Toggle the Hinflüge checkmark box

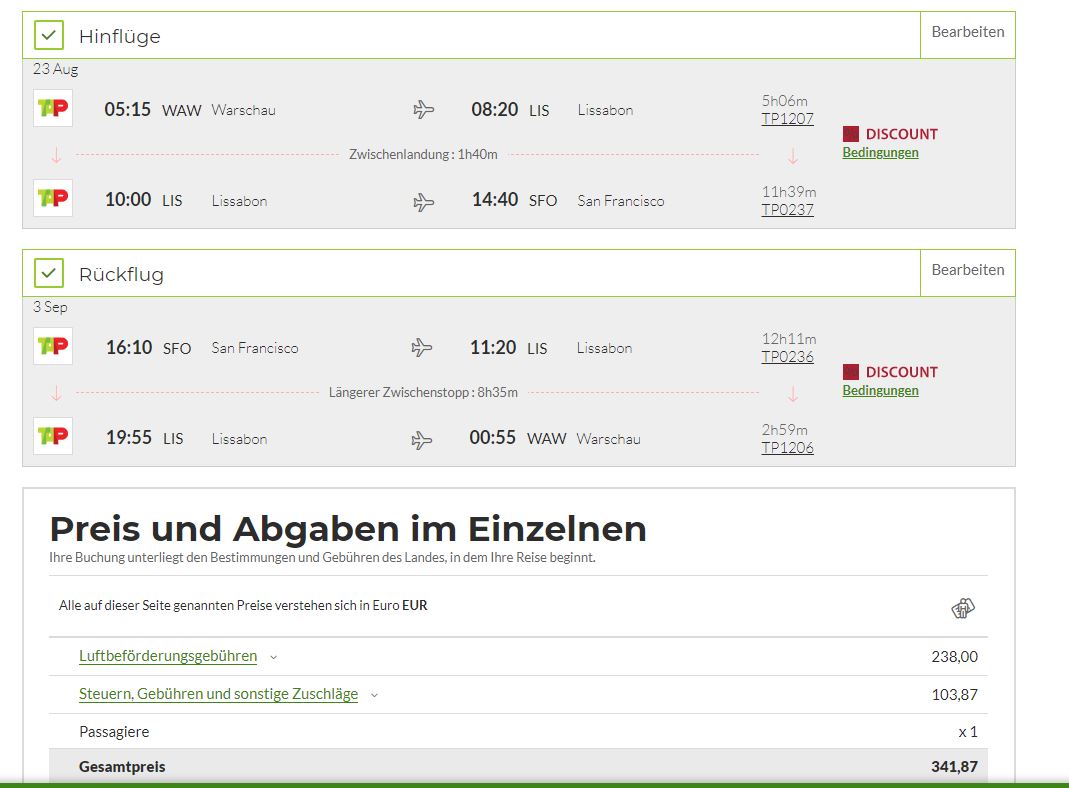[48, 35]
